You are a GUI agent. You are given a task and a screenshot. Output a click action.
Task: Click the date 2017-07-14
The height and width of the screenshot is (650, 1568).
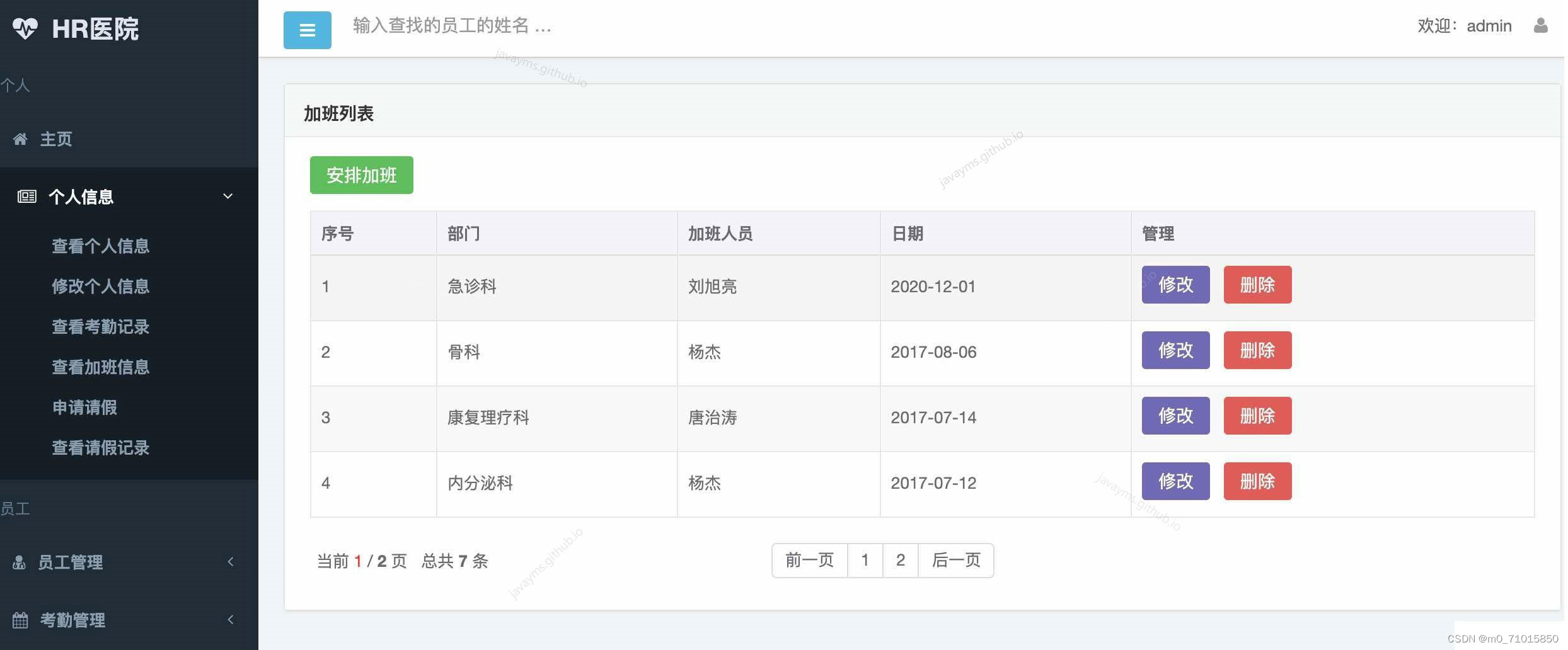934,418
